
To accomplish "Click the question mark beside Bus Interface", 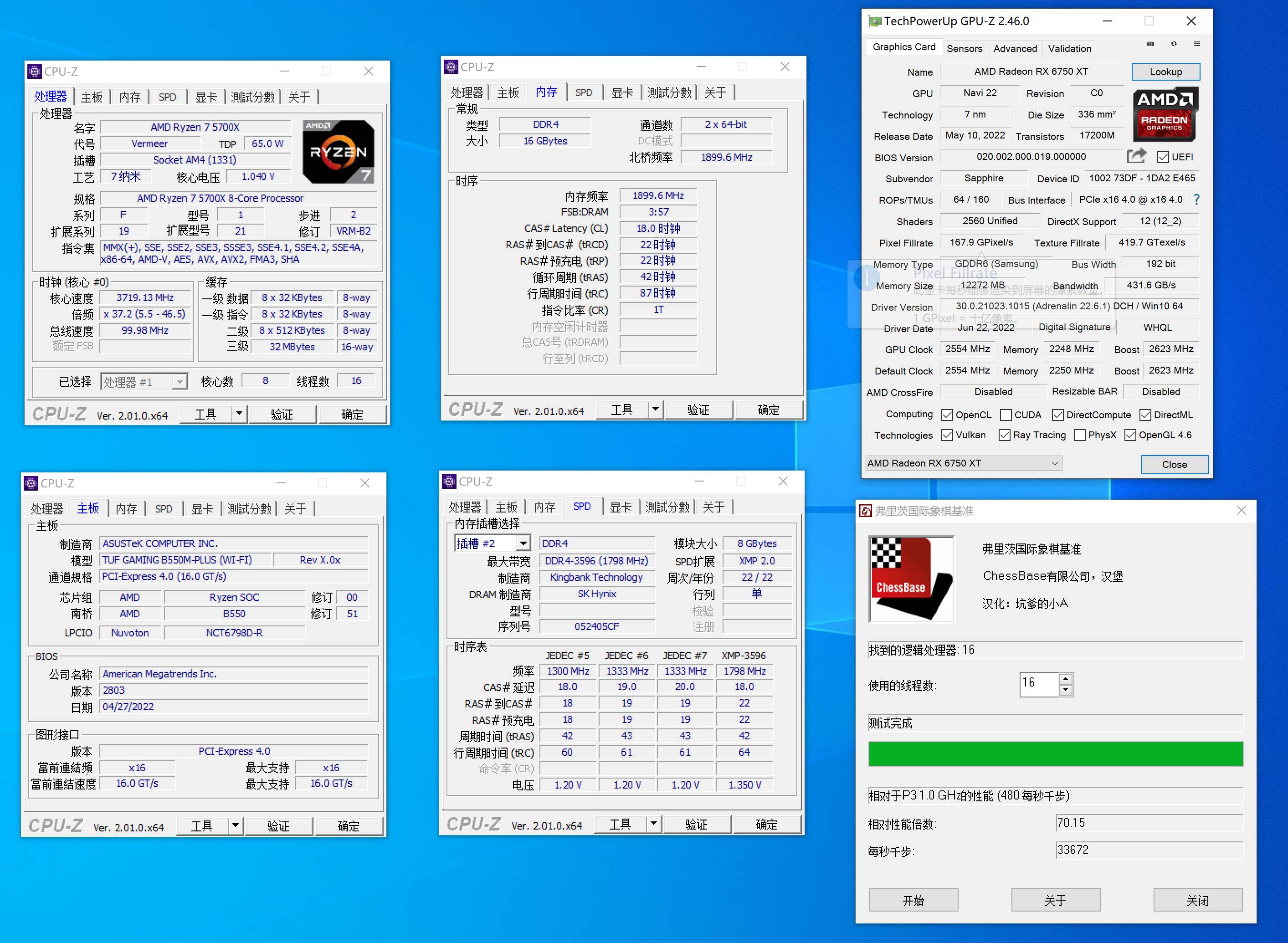I will pyautogui.click(x=1197, y=200).
